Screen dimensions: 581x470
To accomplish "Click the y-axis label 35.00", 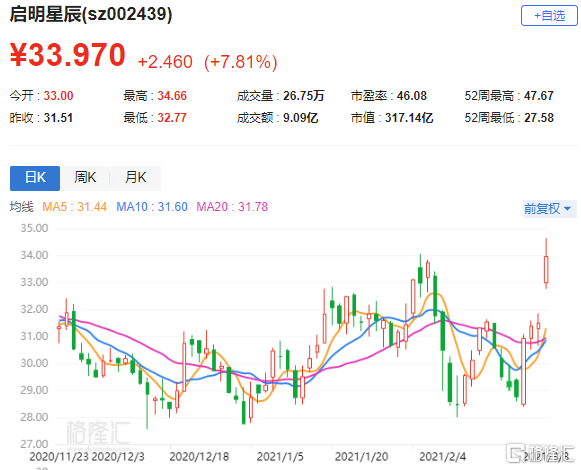I will 34,228.
